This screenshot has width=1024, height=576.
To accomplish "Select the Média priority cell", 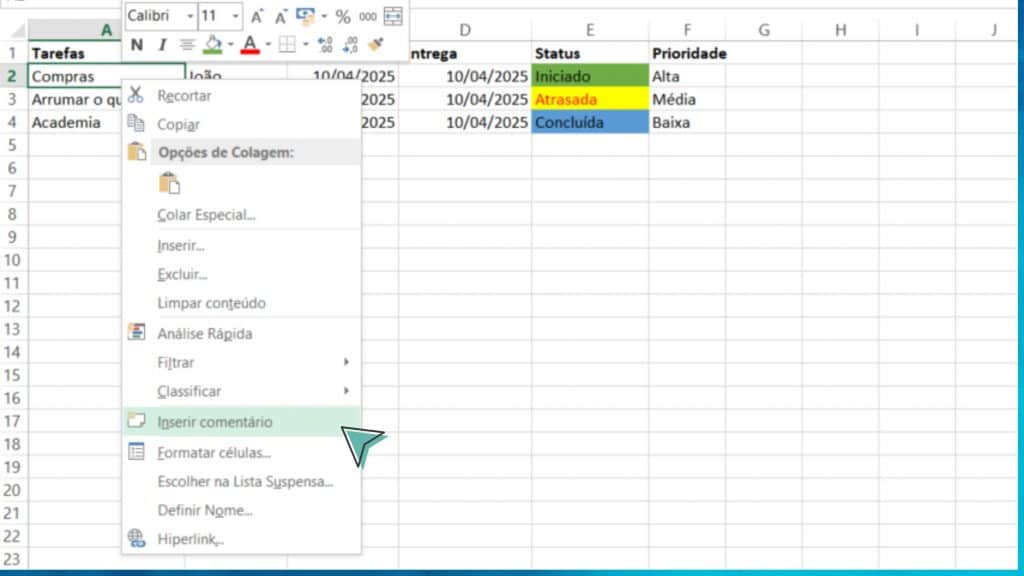I will (x=687, y=99).
